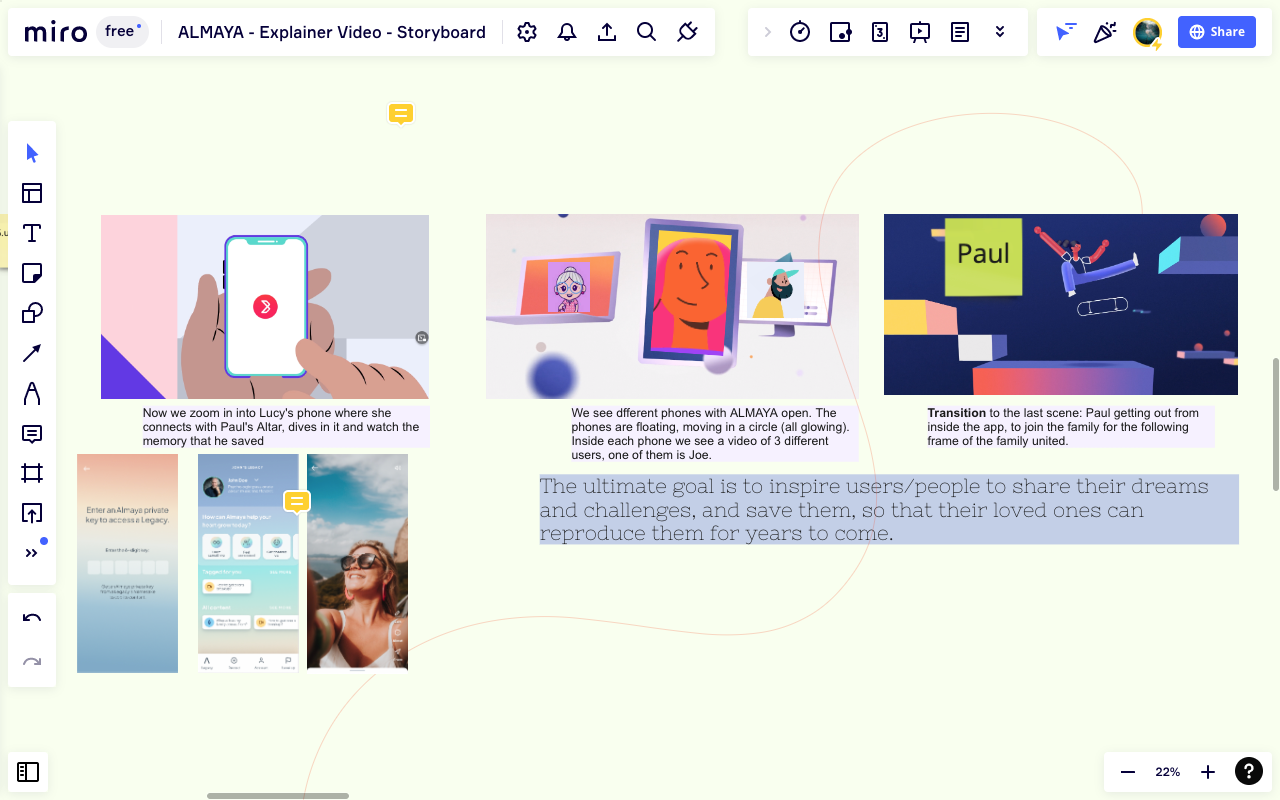Open the apps plug icon

tap(687, 32)
